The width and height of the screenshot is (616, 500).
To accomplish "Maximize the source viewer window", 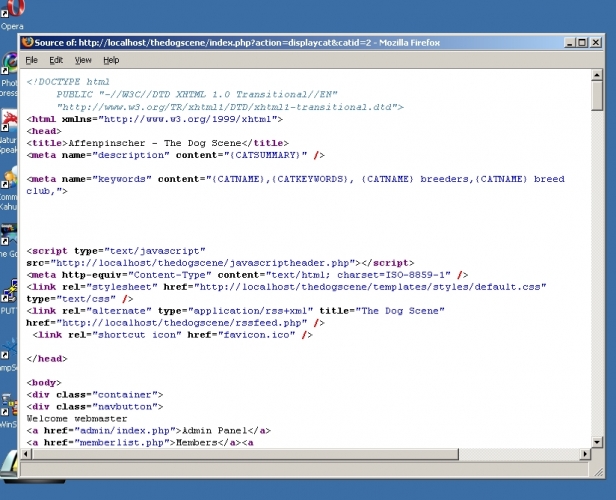I will point(583,42).
